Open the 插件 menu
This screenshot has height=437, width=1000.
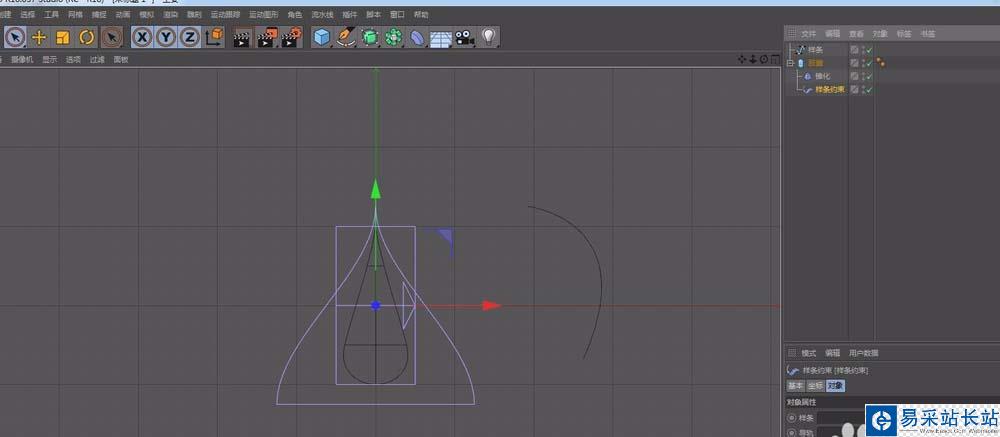coord(349,14)
